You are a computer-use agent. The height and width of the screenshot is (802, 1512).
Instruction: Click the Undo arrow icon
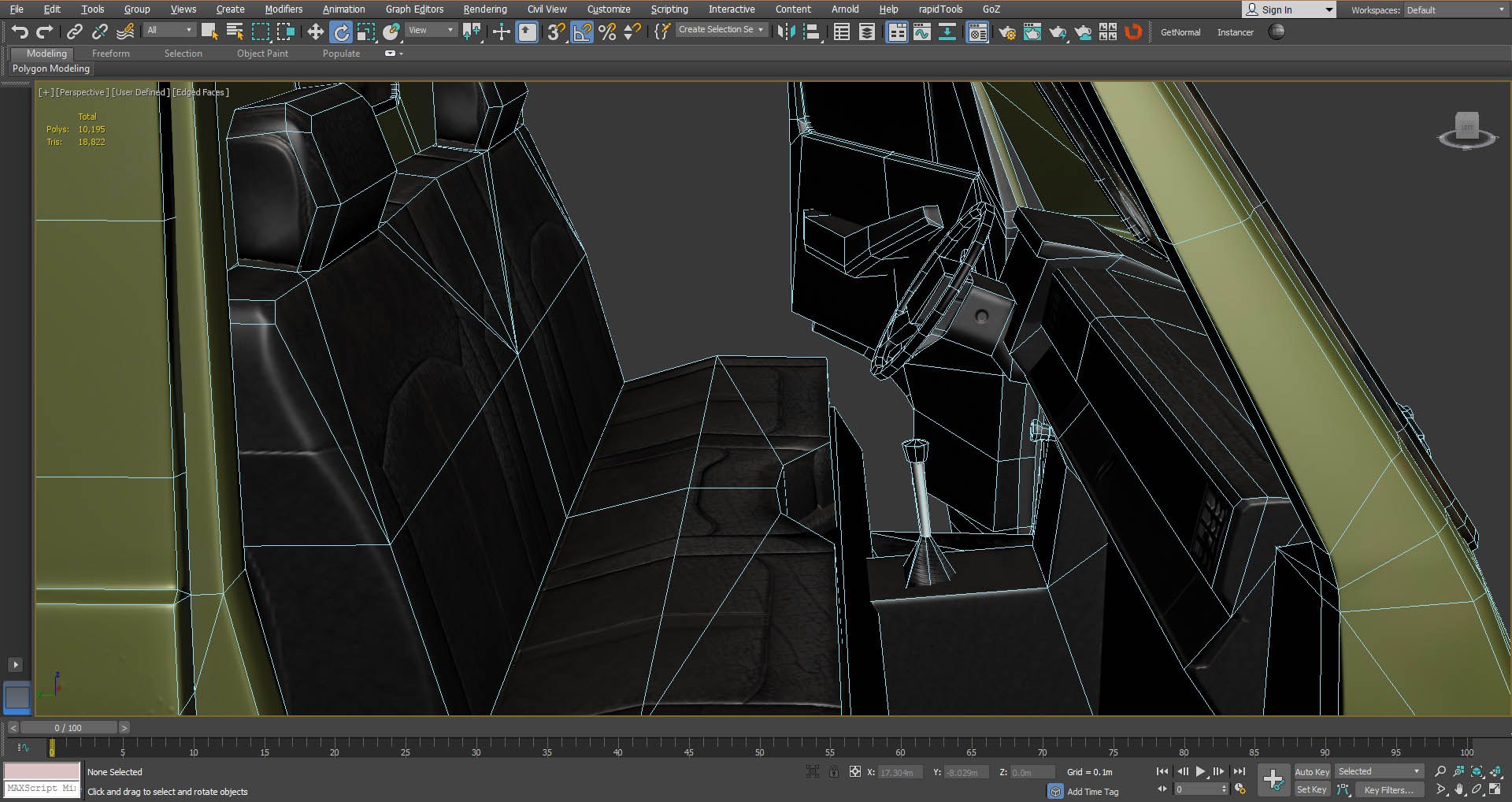pyautogui.click(x=20, y=32)
